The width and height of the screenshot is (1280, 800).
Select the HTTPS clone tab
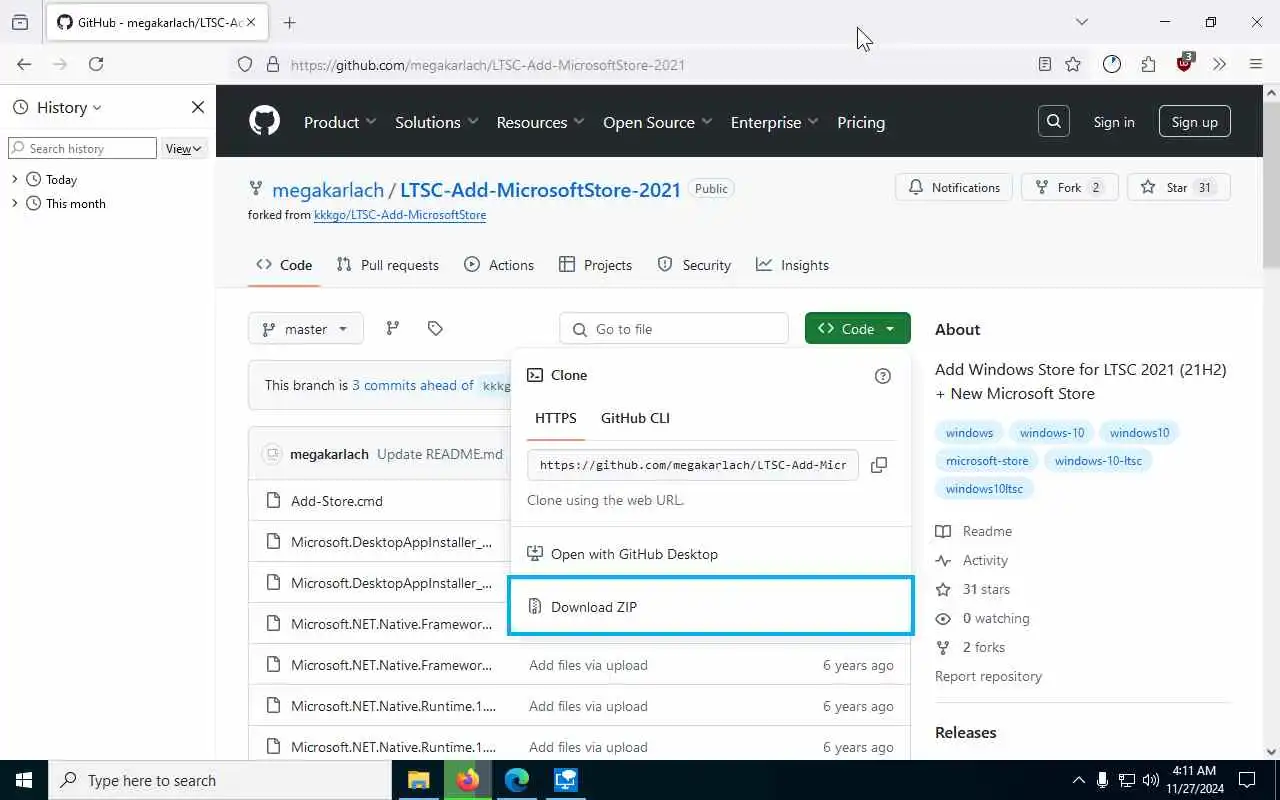(556, 418)
